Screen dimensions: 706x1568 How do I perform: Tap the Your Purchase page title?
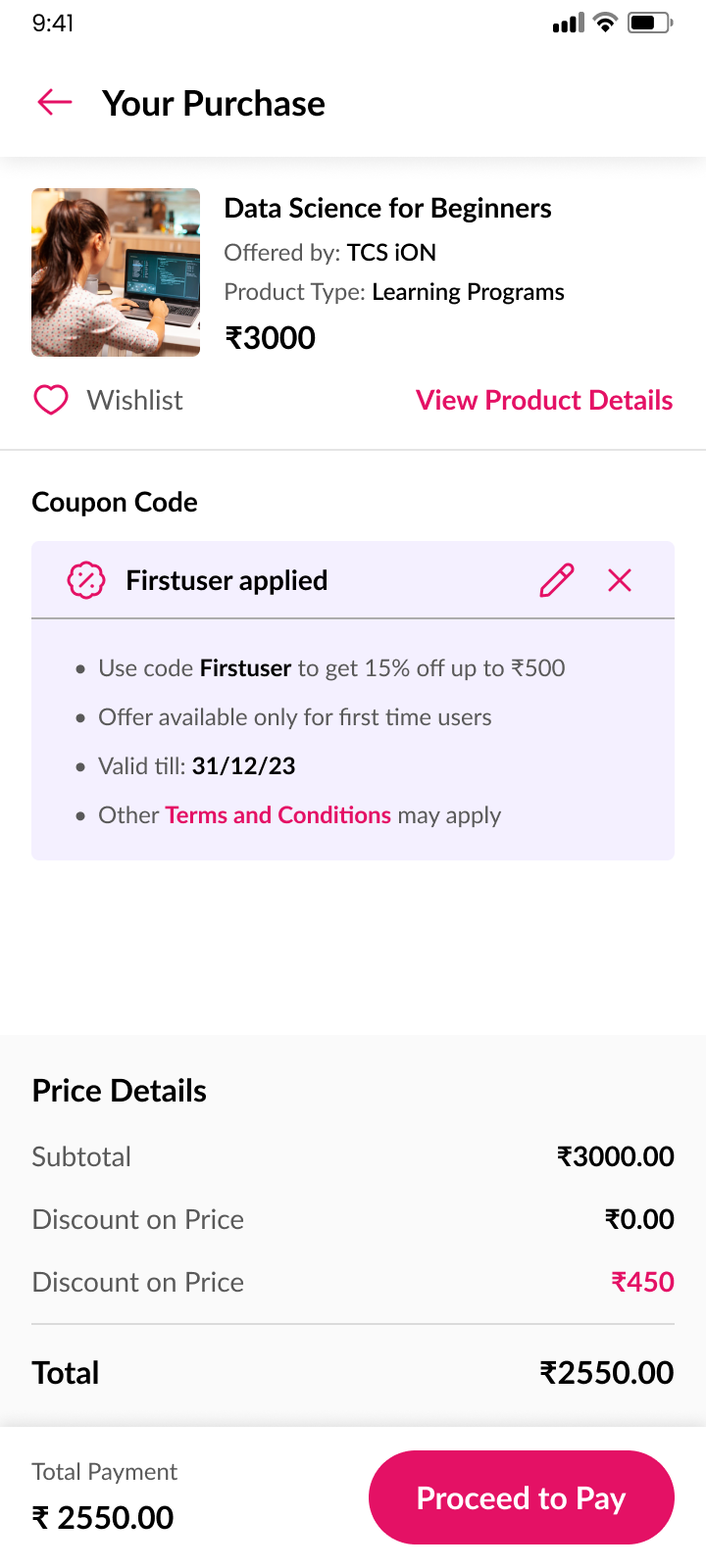(214, 103)
